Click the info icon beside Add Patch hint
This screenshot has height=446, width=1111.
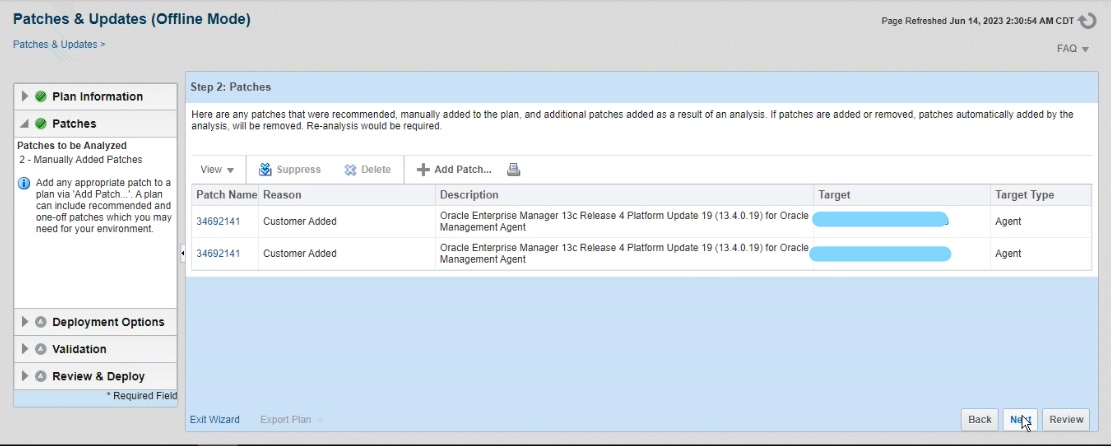23,184
